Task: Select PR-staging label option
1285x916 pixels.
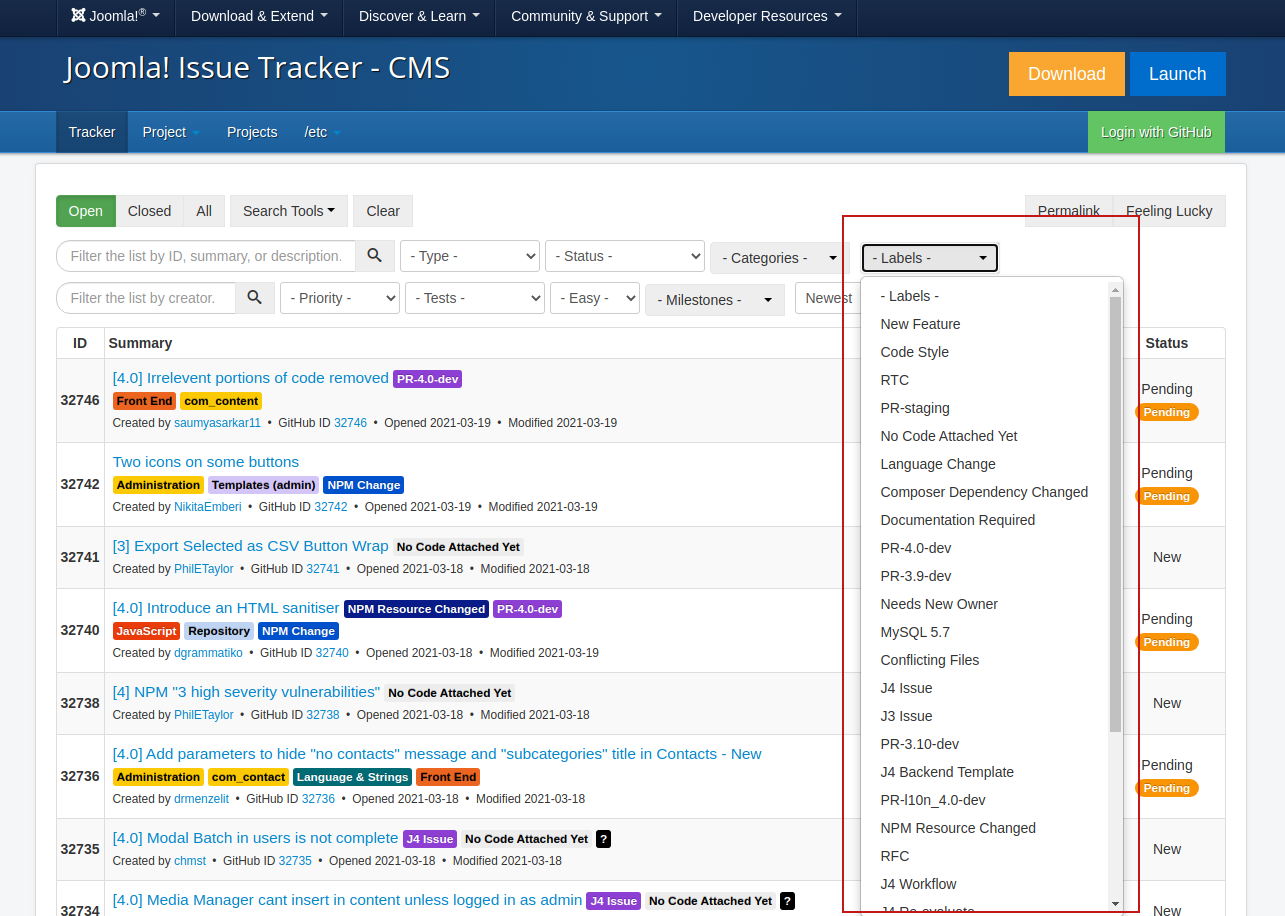Action: click(985, 408)
